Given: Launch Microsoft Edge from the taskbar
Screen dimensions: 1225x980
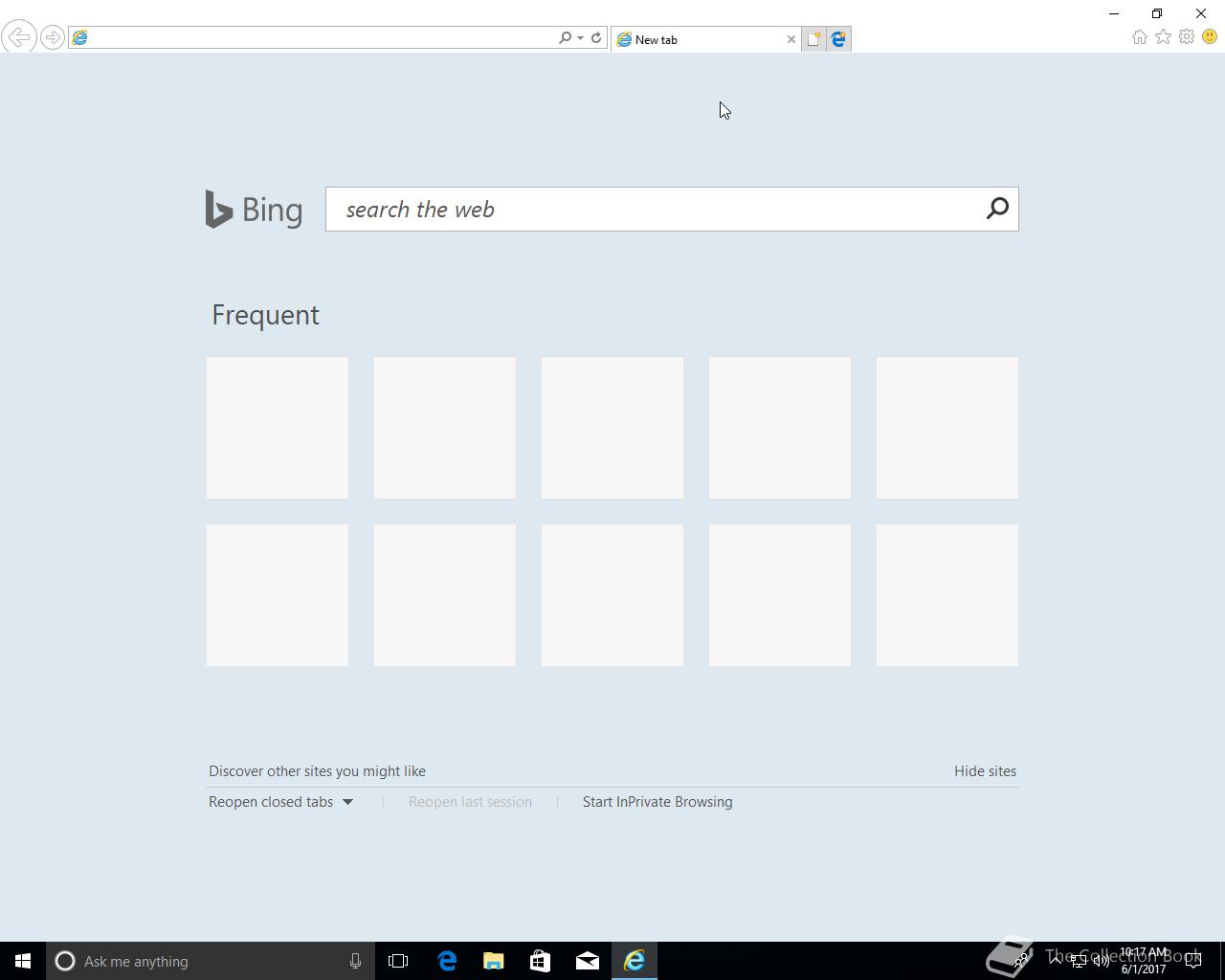Looking at the screenshot, I should pyautogui.click(x=447, y=961).
